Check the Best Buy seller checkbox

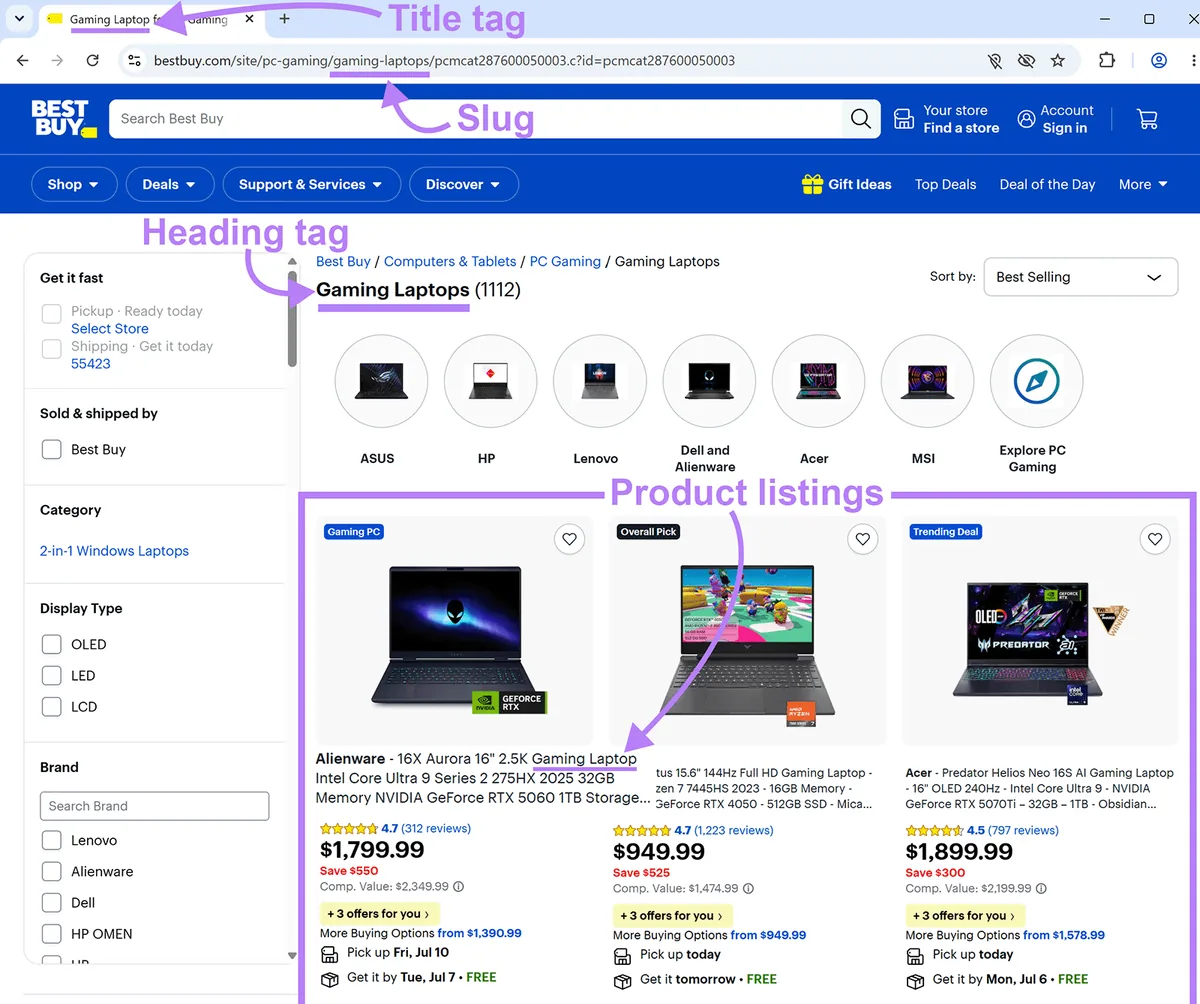pos(52,450)
